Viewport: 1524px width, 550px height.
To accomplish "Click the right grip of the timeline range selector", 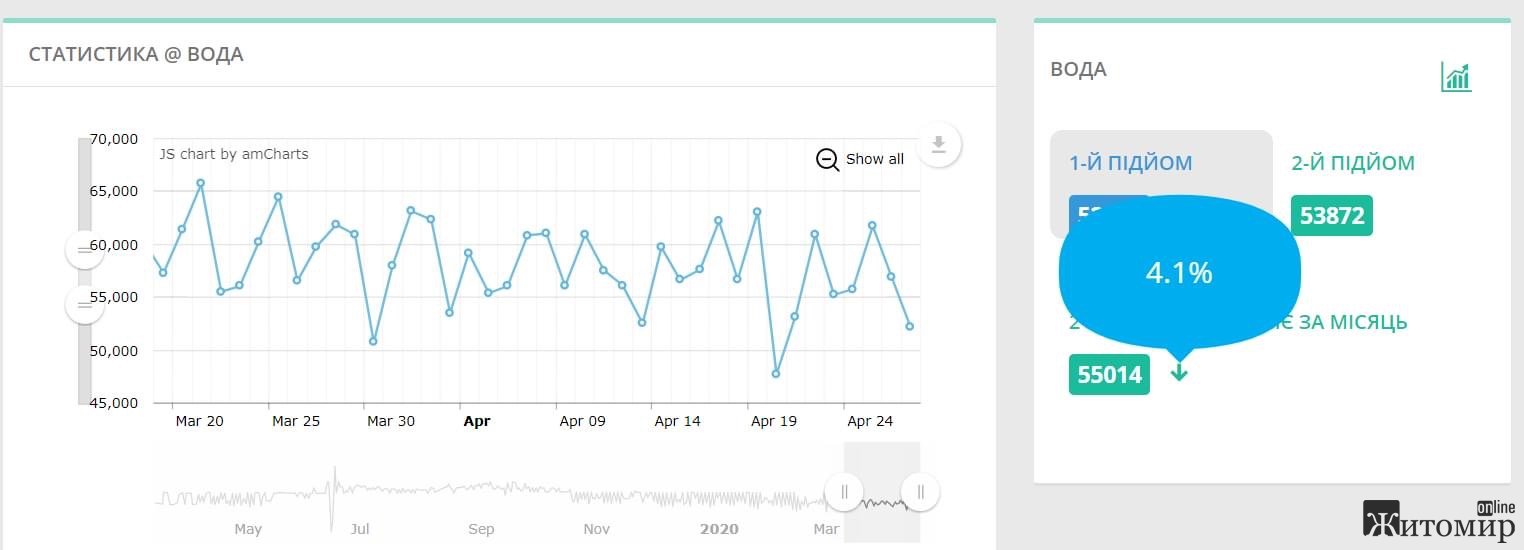I will click(x=920, y=492).
